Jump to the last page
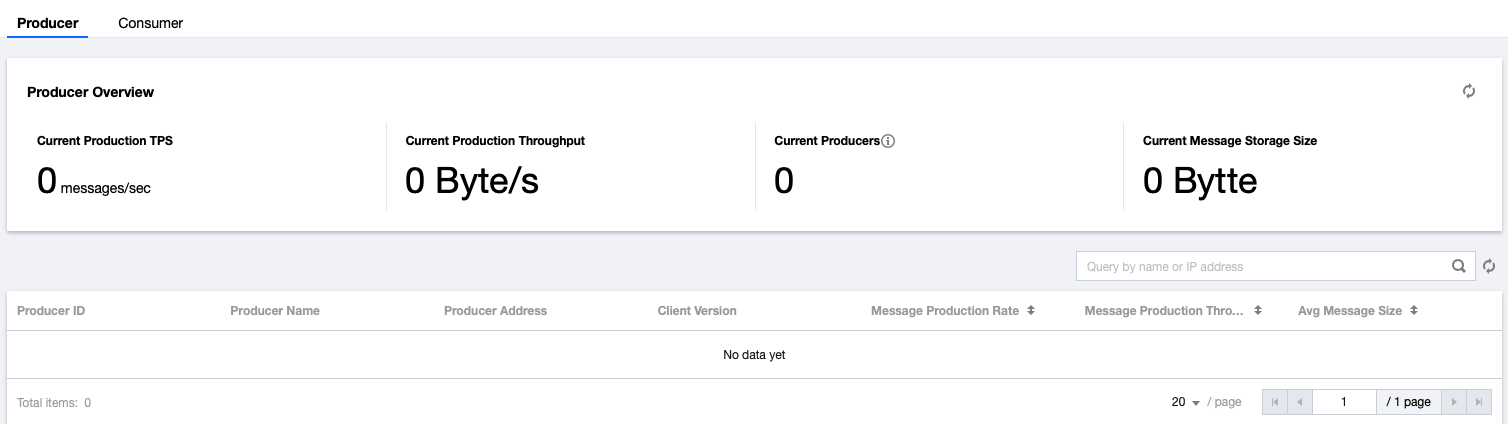This screenshot has height=424, width=1508. (x=1478, y=402)
